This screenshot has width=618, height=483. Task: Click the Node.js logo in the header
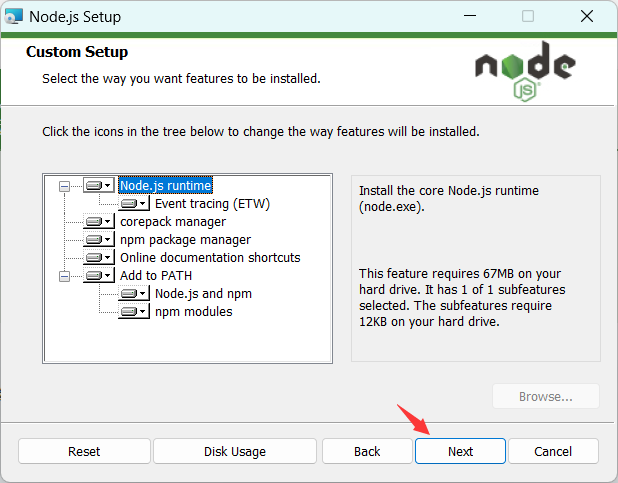525,71
